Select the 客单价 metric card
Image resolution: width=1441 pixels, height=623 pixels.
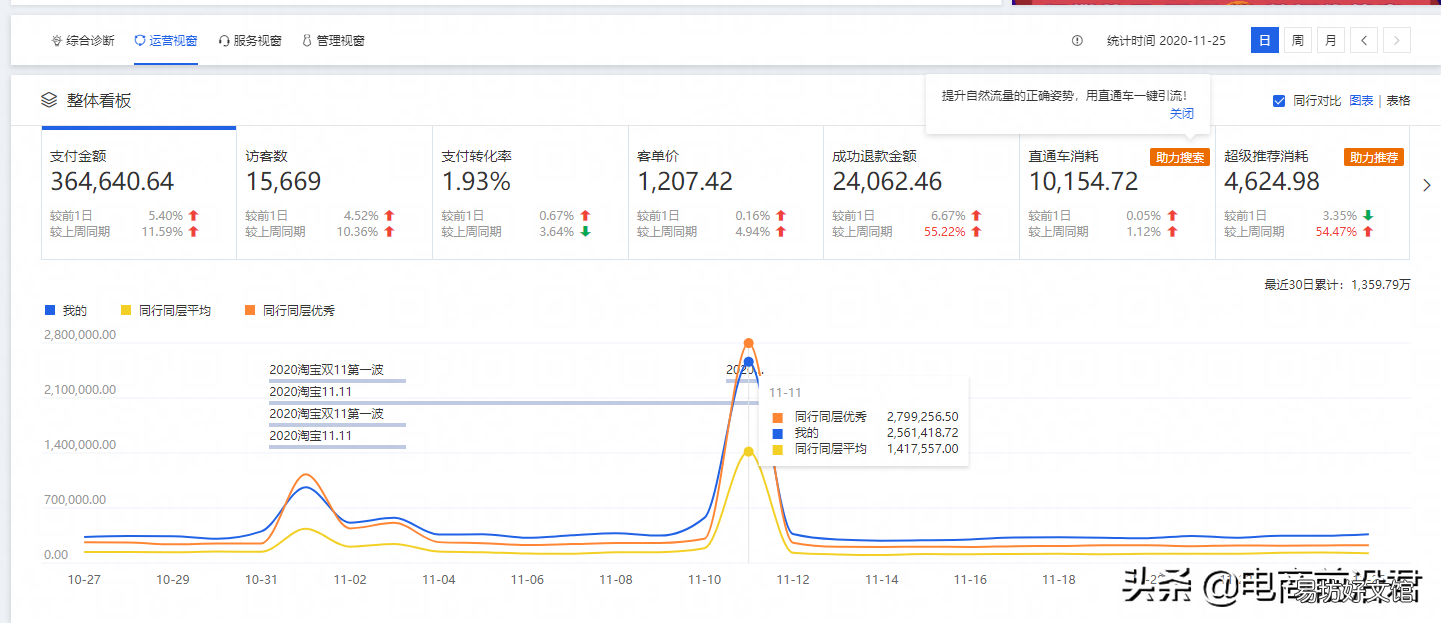point(726,193)
